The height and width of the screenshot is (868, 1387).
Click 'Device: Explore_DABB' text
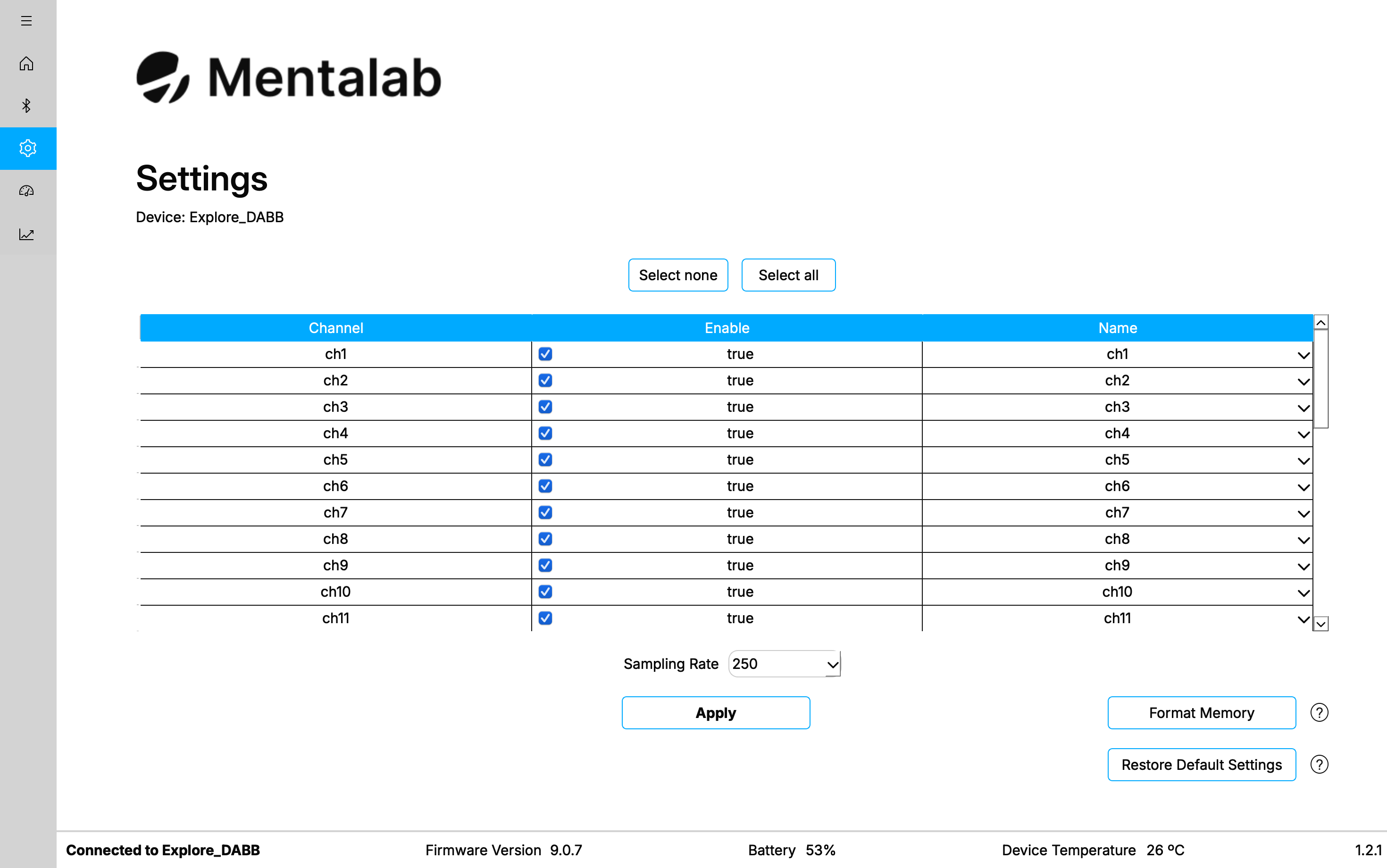(x=209, y=217)
